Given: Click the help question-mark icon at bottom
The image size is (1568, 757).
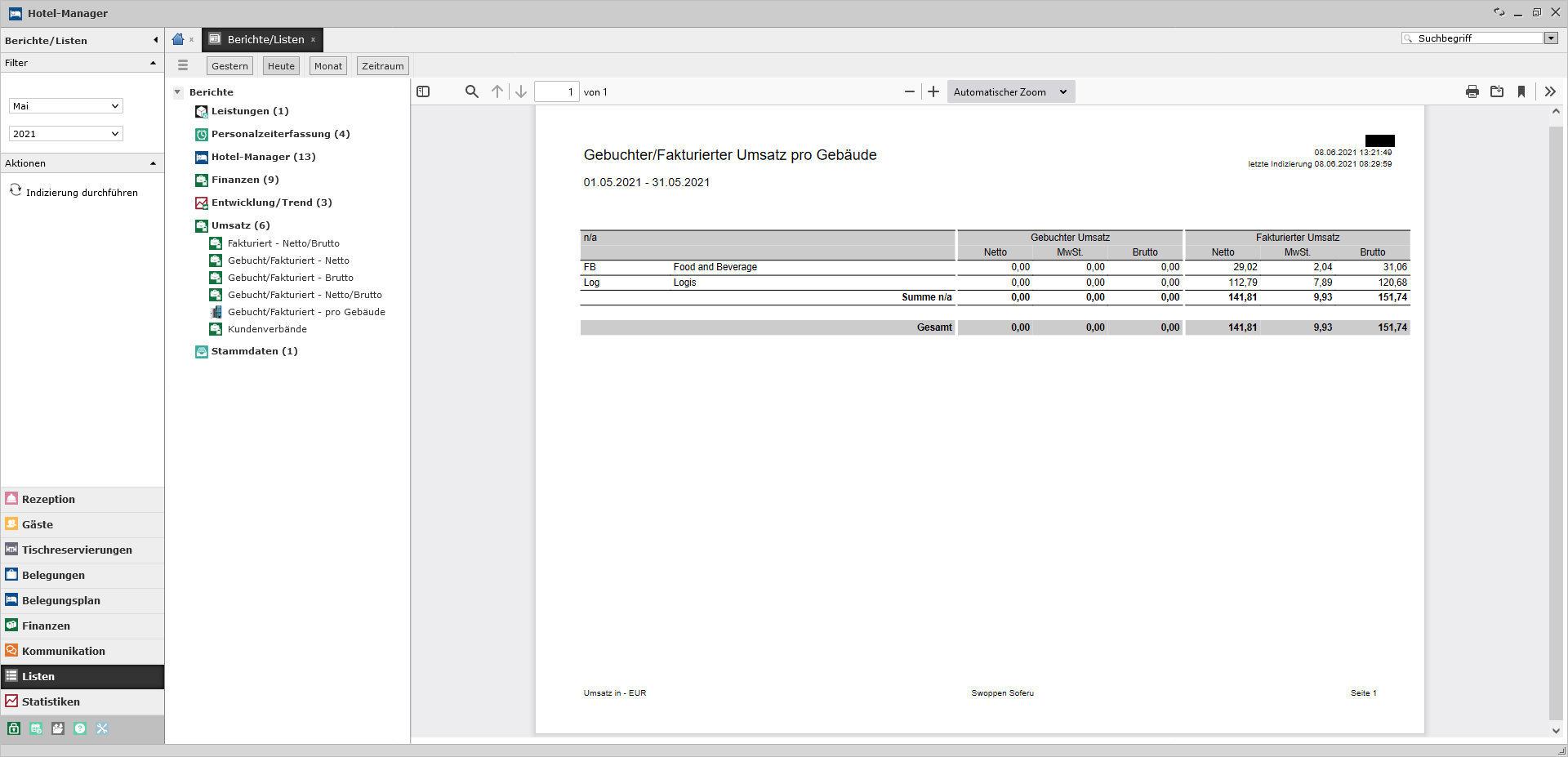Looking at the screenshot, I should click(80, 728).
